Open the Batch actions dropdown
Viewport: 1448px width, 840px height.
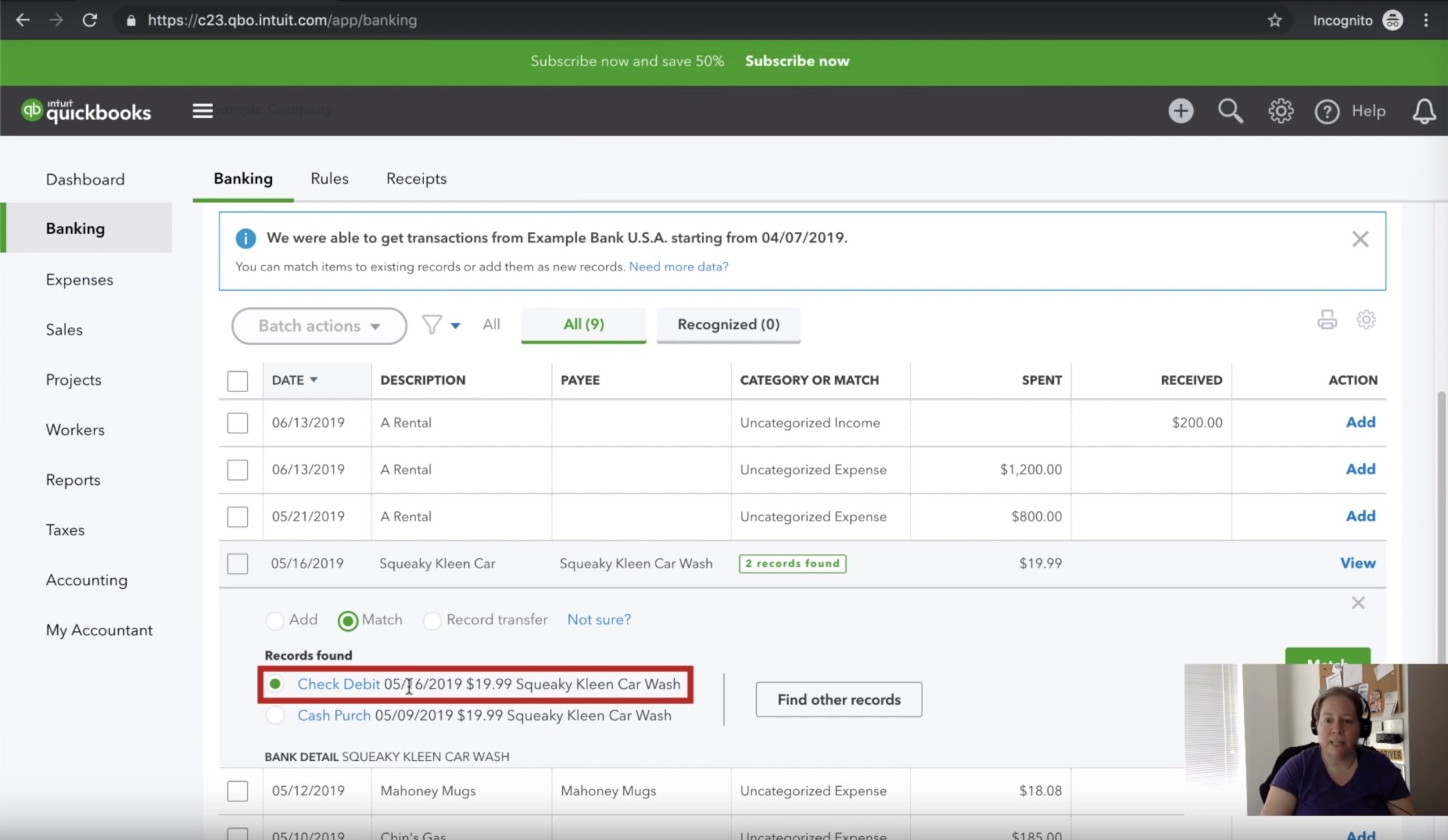pos(319,326)
